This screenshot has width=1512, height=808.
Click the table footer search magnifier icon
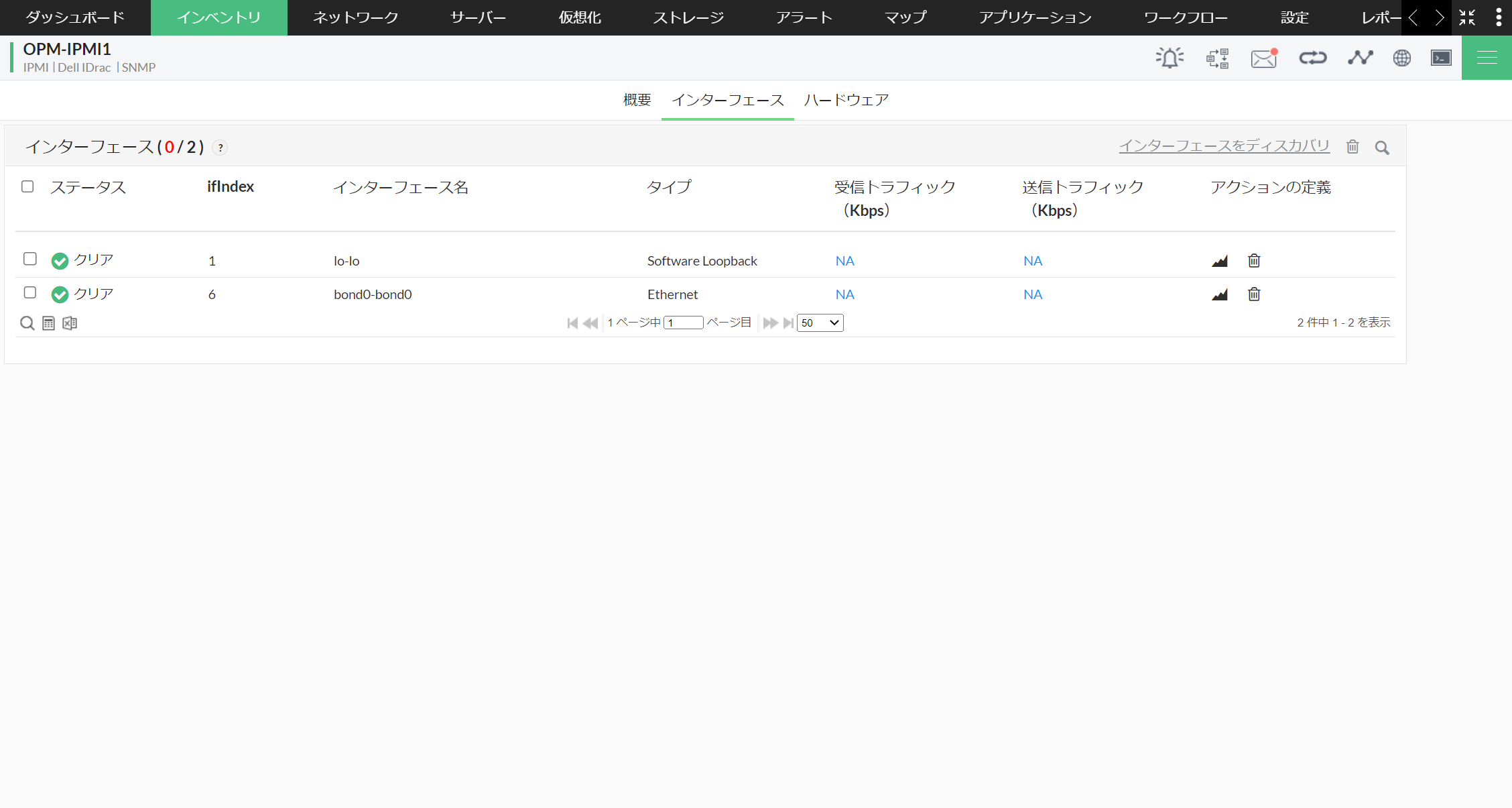click(x=27, y=323)
